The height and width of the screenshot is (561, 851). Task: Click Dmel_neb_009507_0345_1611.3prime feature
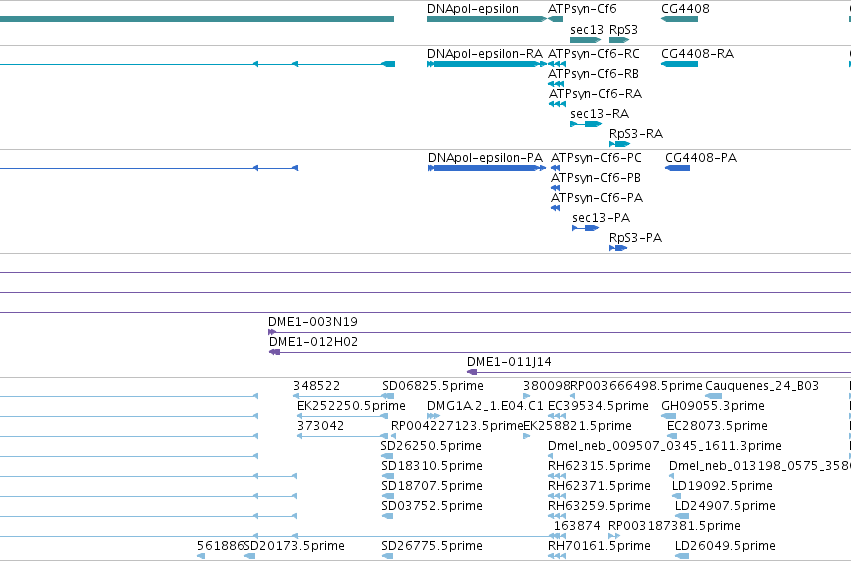664,446
